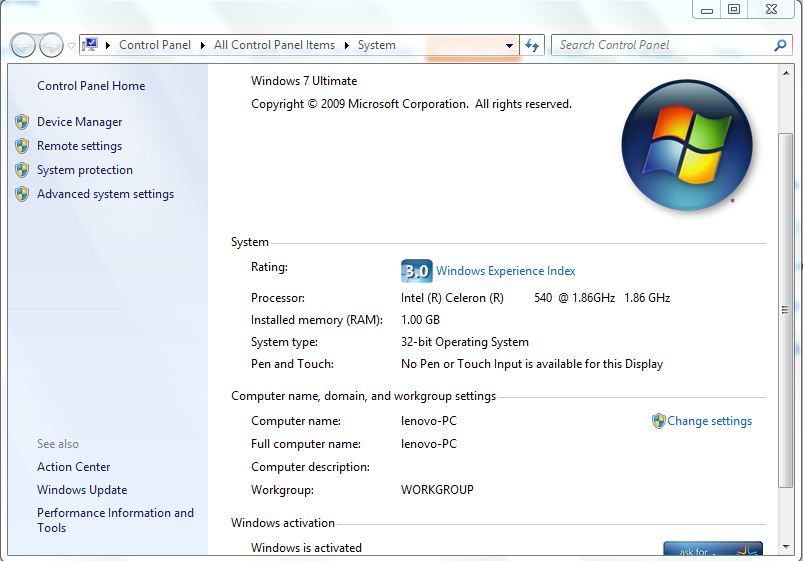Screen dimensions: 803x561
Task: Click the Copyright 2009 Microsoft line
Action: [x=411, y=104]
